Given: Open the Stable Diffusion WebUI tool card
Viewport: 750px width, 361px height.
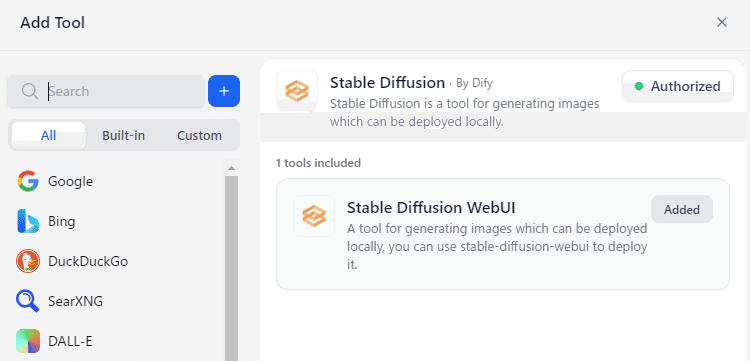Looking at the screenshot, I should [x=503, y=234].
